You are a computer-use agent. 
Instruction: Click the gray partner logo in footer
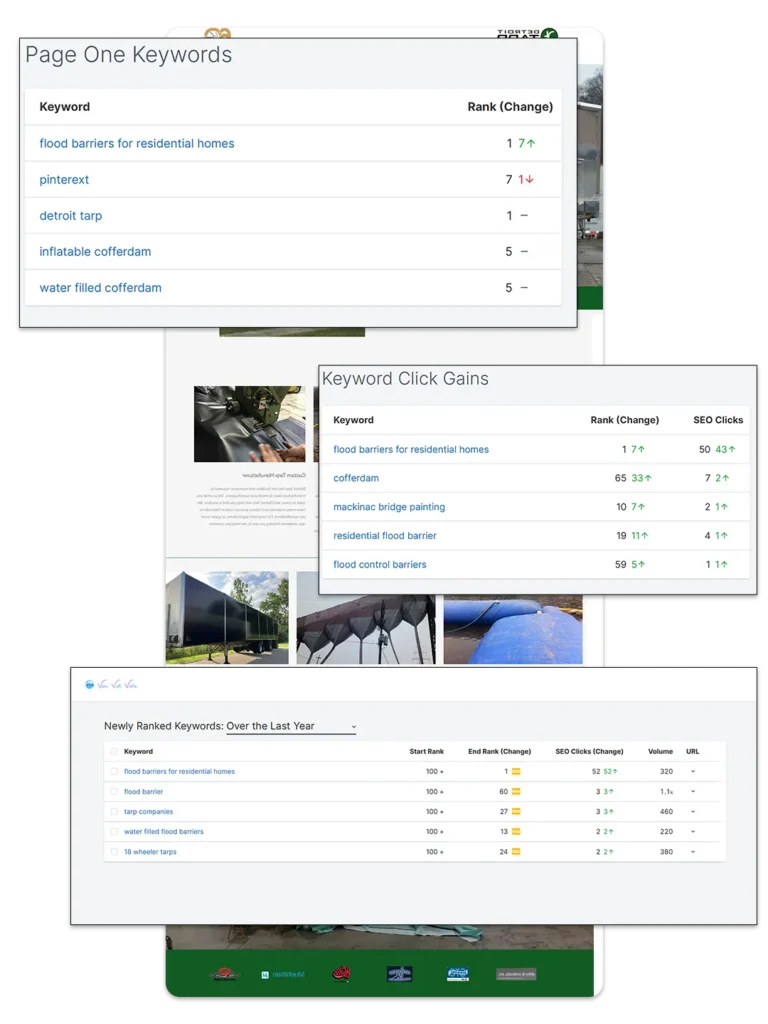(x=516, y=973)
